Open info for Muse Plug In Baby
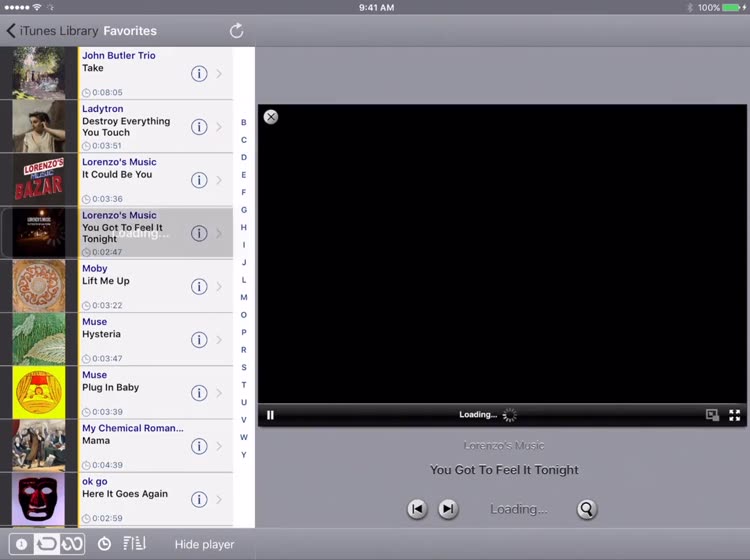750x560 pixels. click(199, 393)
